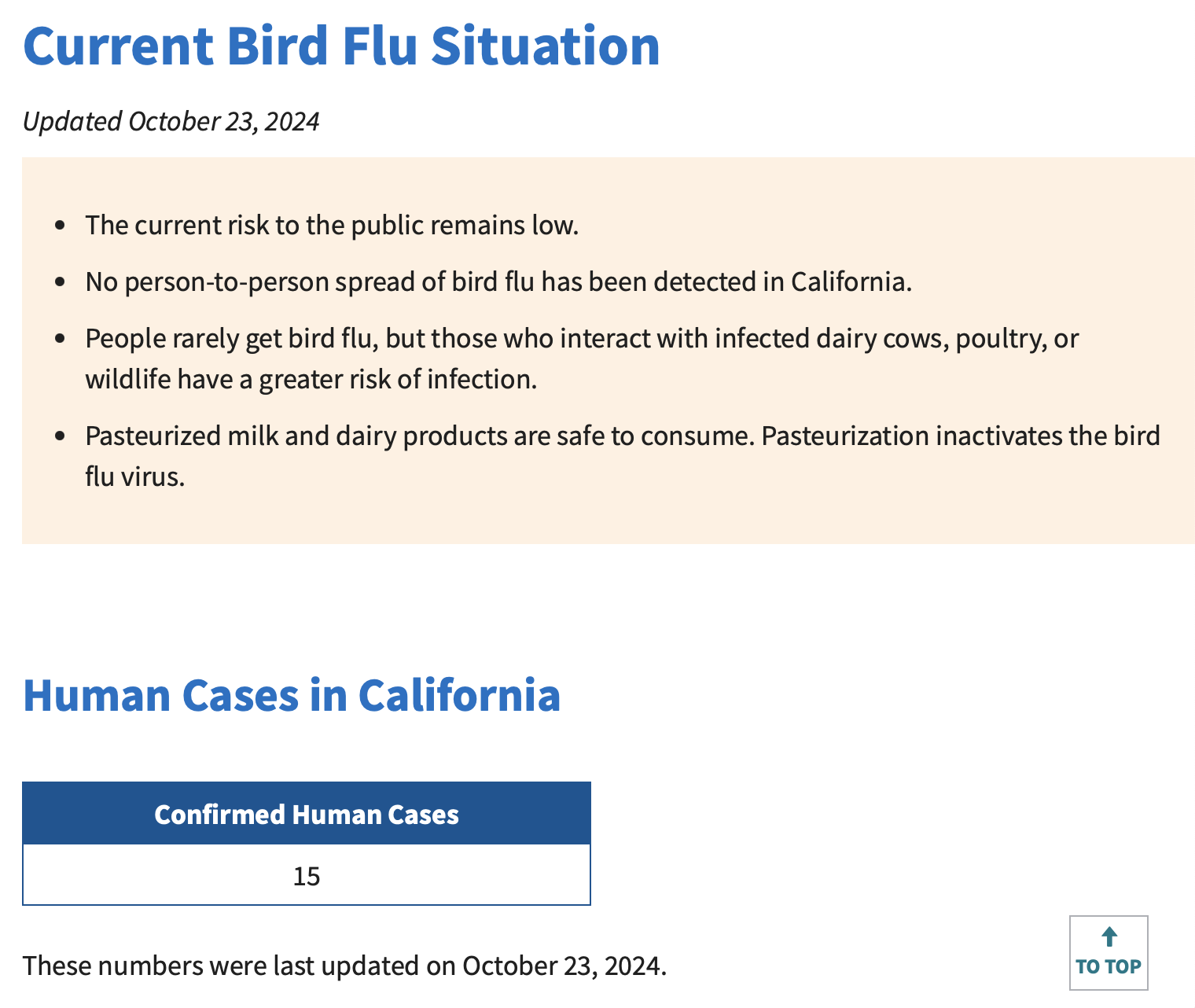Click the word California in the second bullet
The width and height of the screenshot is (1195, 1008).
click(x=851, y=282)
